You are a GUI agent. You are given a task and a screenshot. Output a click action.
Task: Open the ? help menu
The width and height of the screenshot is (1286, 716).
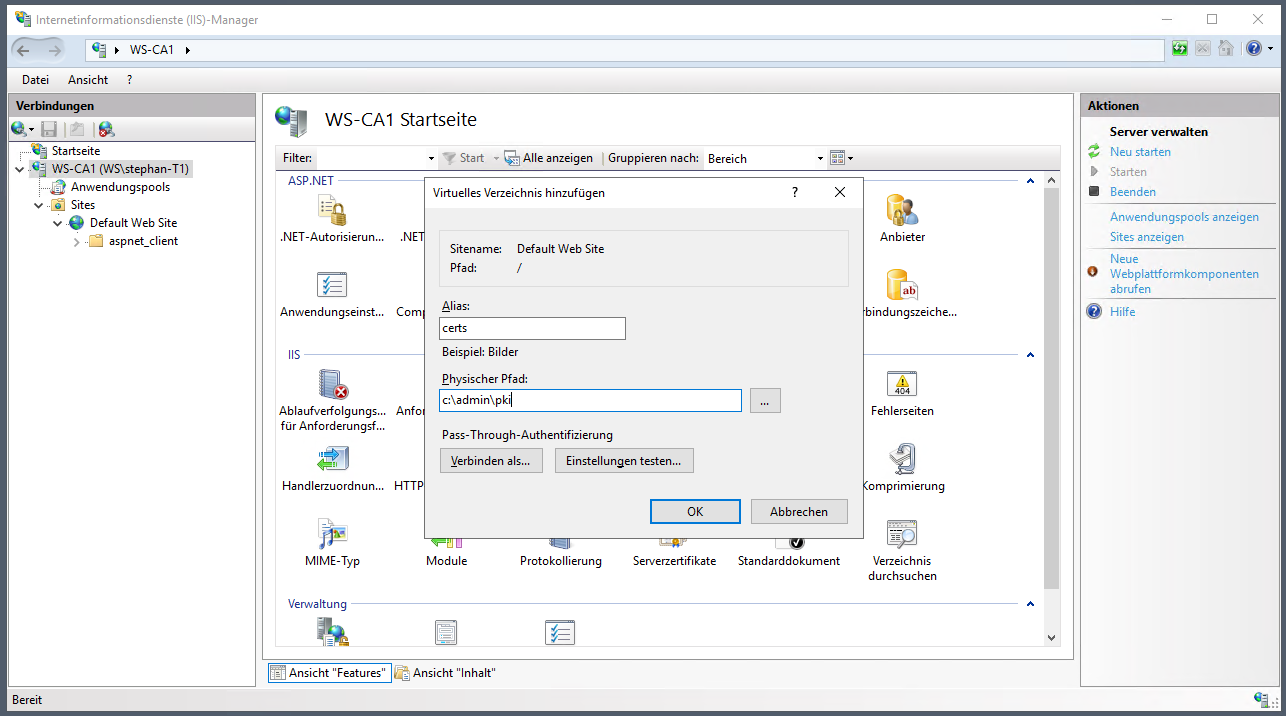pyautogui.click(x=129, y=80)
